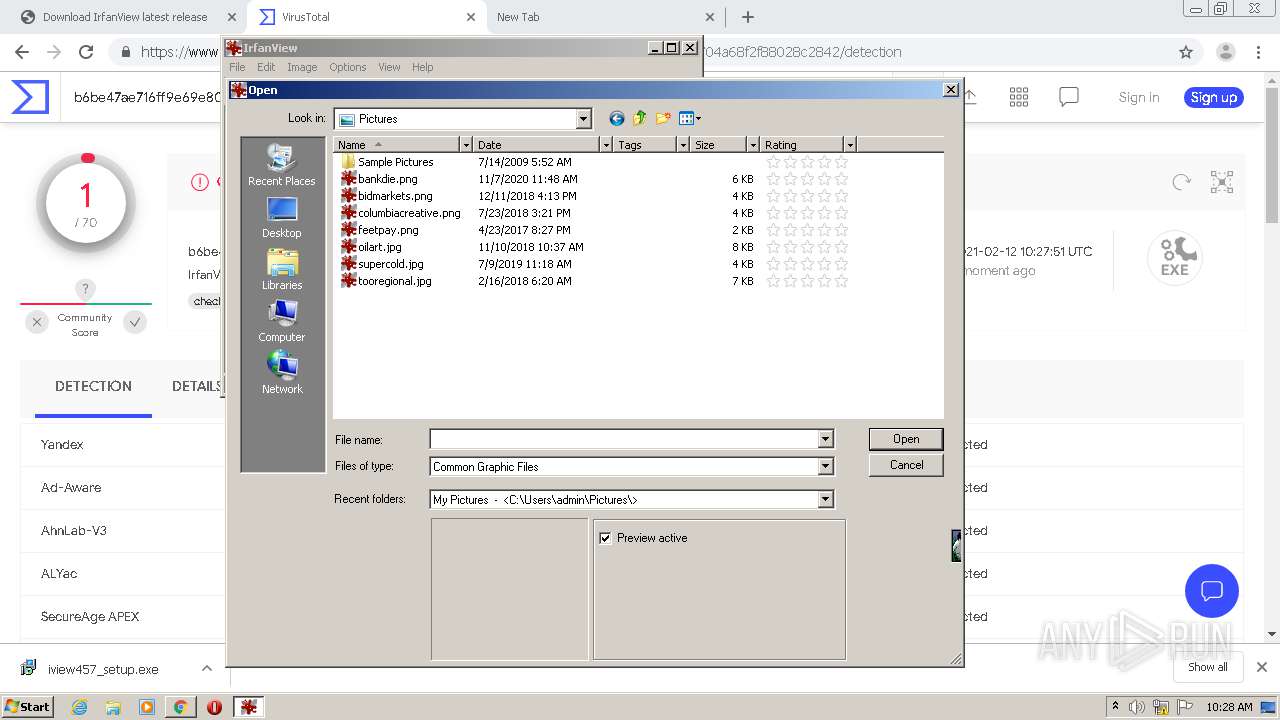The width and height of the screenshot is (1280, 720).
Task: Expand the File name dropdown arrow
Action: pos(825,439)
